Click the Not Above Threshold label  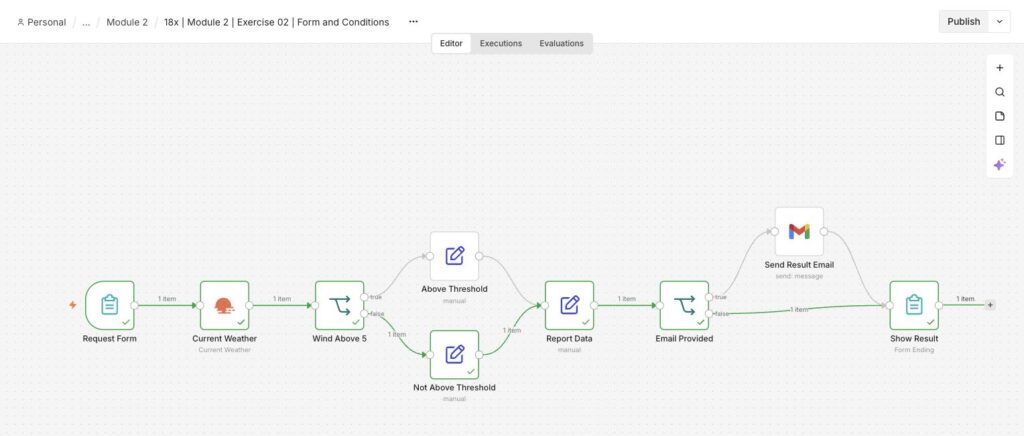455,388
